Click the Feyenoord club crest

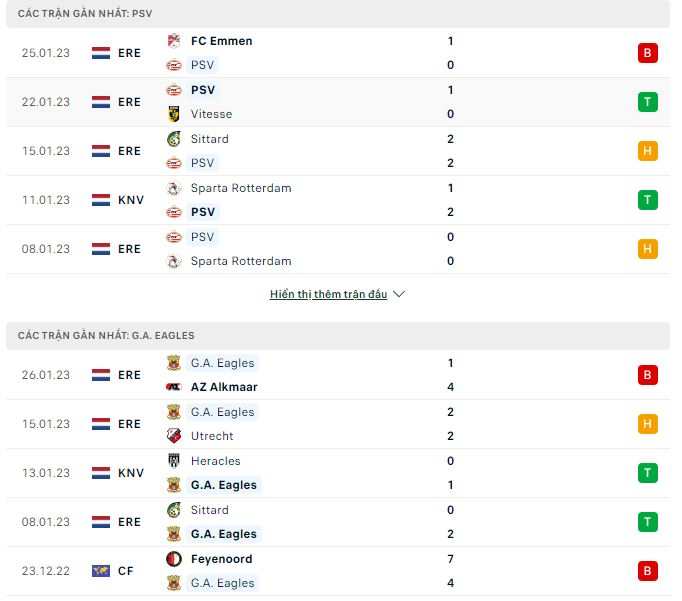point(174,559)
